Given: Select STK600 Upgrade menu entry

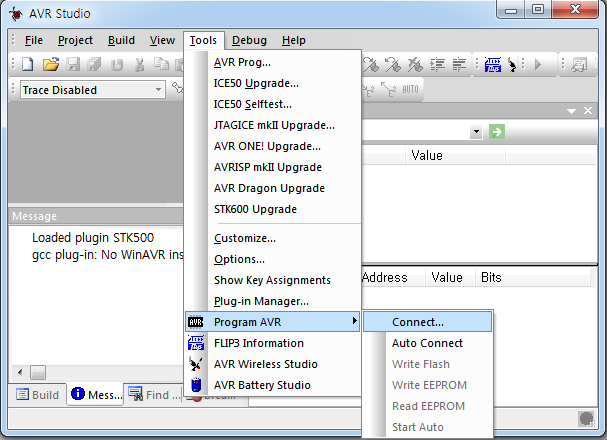Looking at the screenshot, I should (x=273, y=209).
